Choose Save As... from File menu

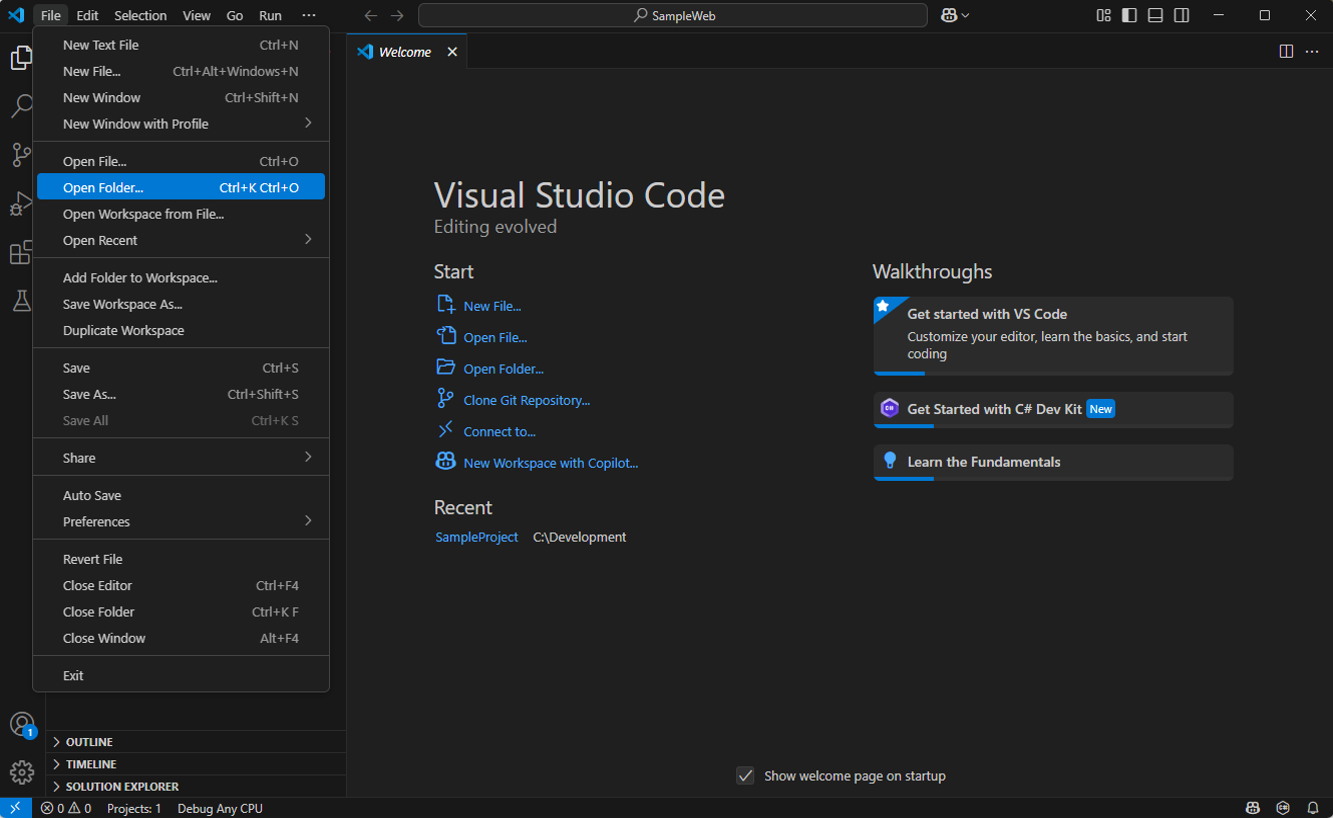90,394
